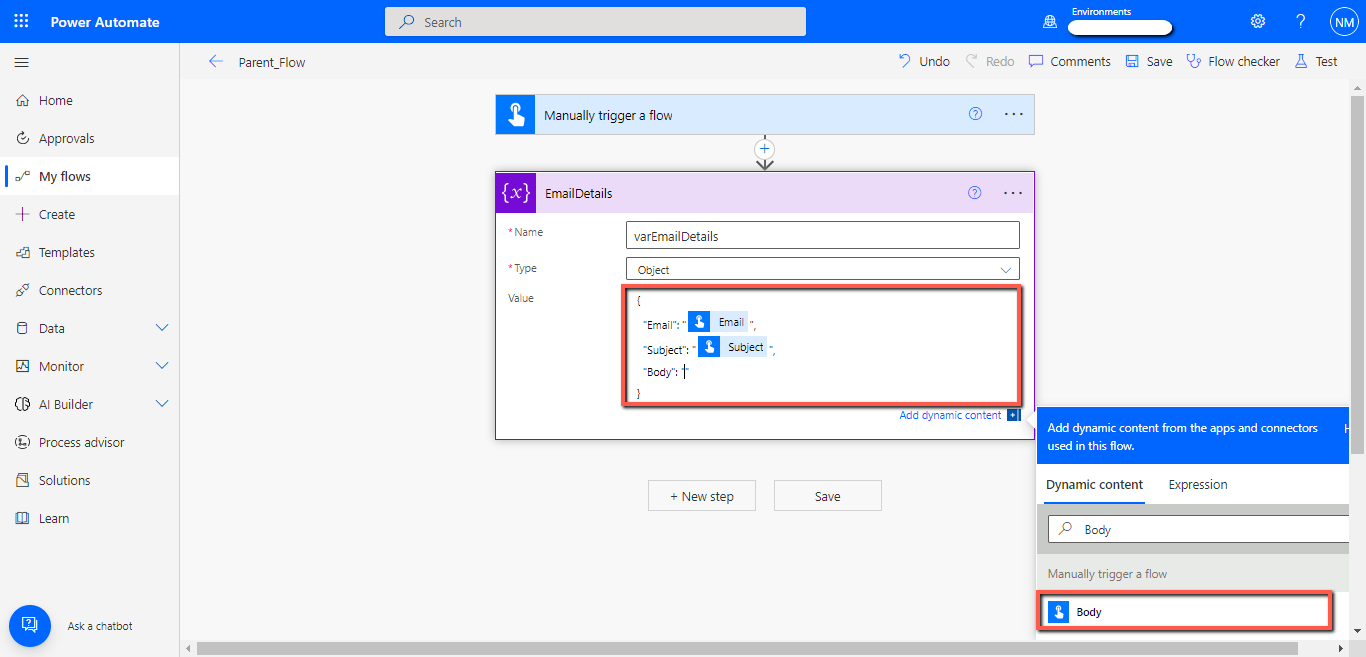This screenshot has width=1366, height=657.
Task: Click the Create plus icon
Action: pyautogui.click(x=23, y=214)
